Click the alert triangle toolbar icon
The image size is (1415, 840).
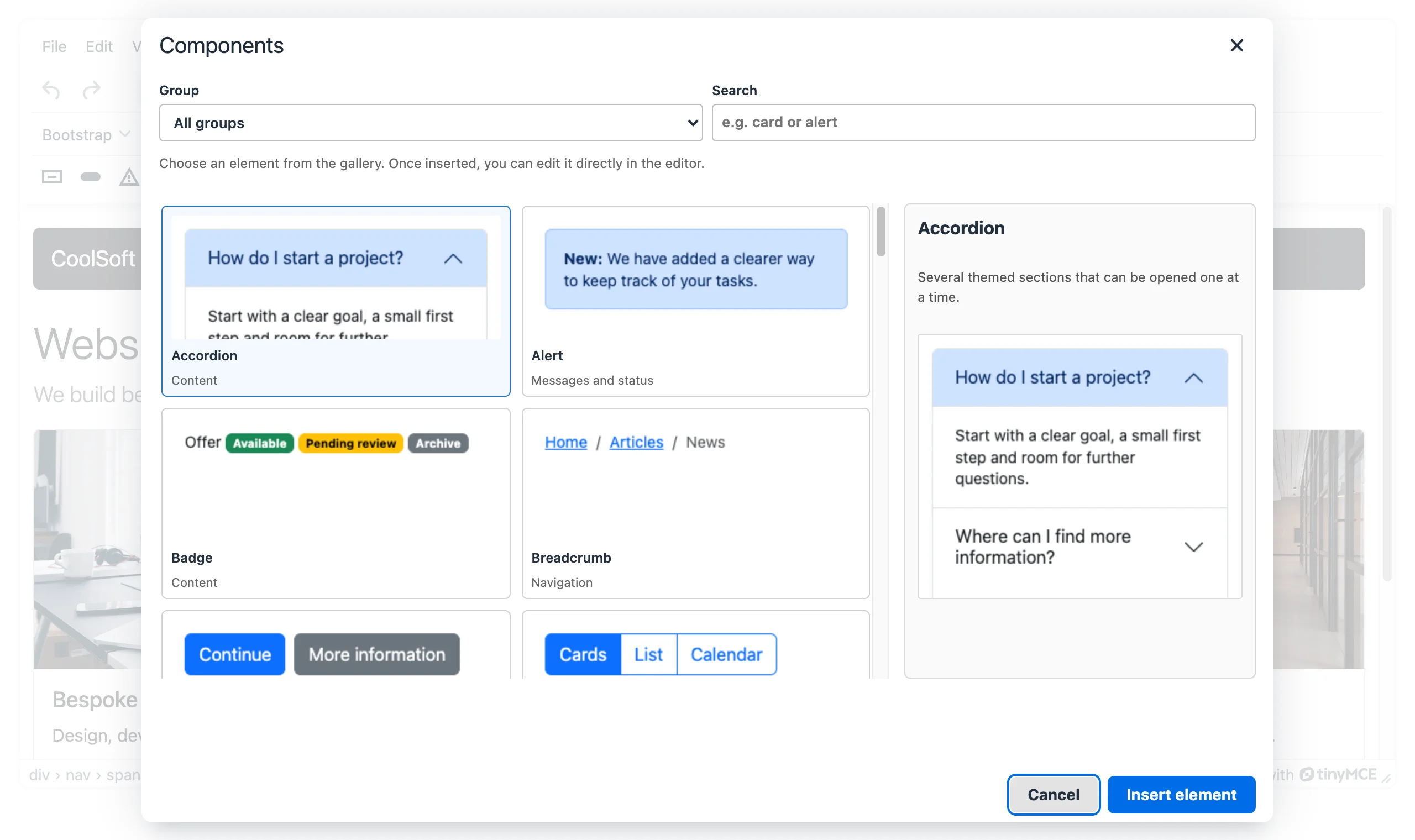[x=129, y=177]
